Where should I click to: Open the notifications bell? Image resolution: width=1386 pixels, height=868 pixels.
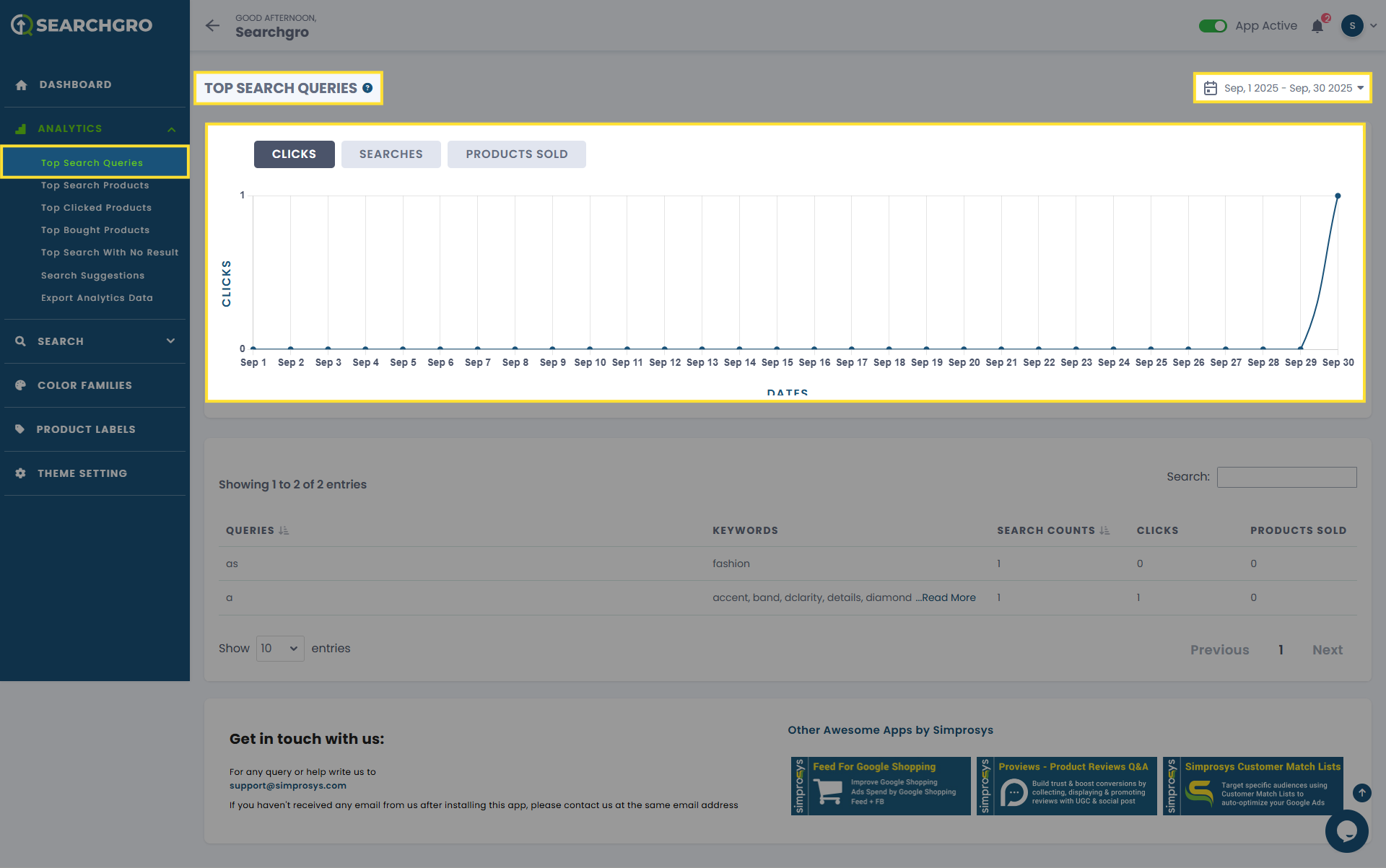[1317, 27]
